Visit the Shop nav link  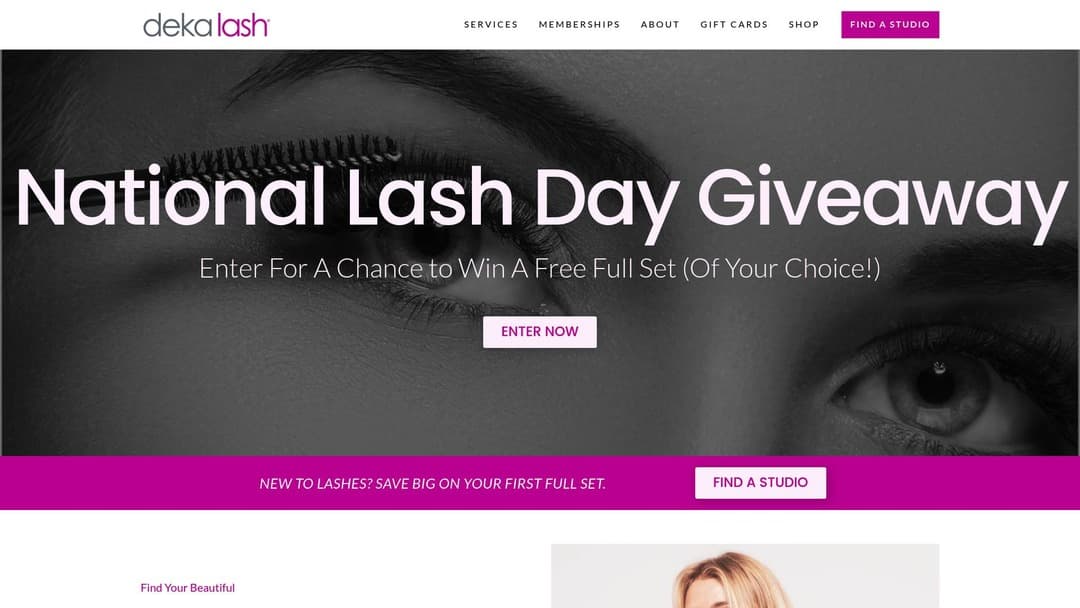click(804, 24)
